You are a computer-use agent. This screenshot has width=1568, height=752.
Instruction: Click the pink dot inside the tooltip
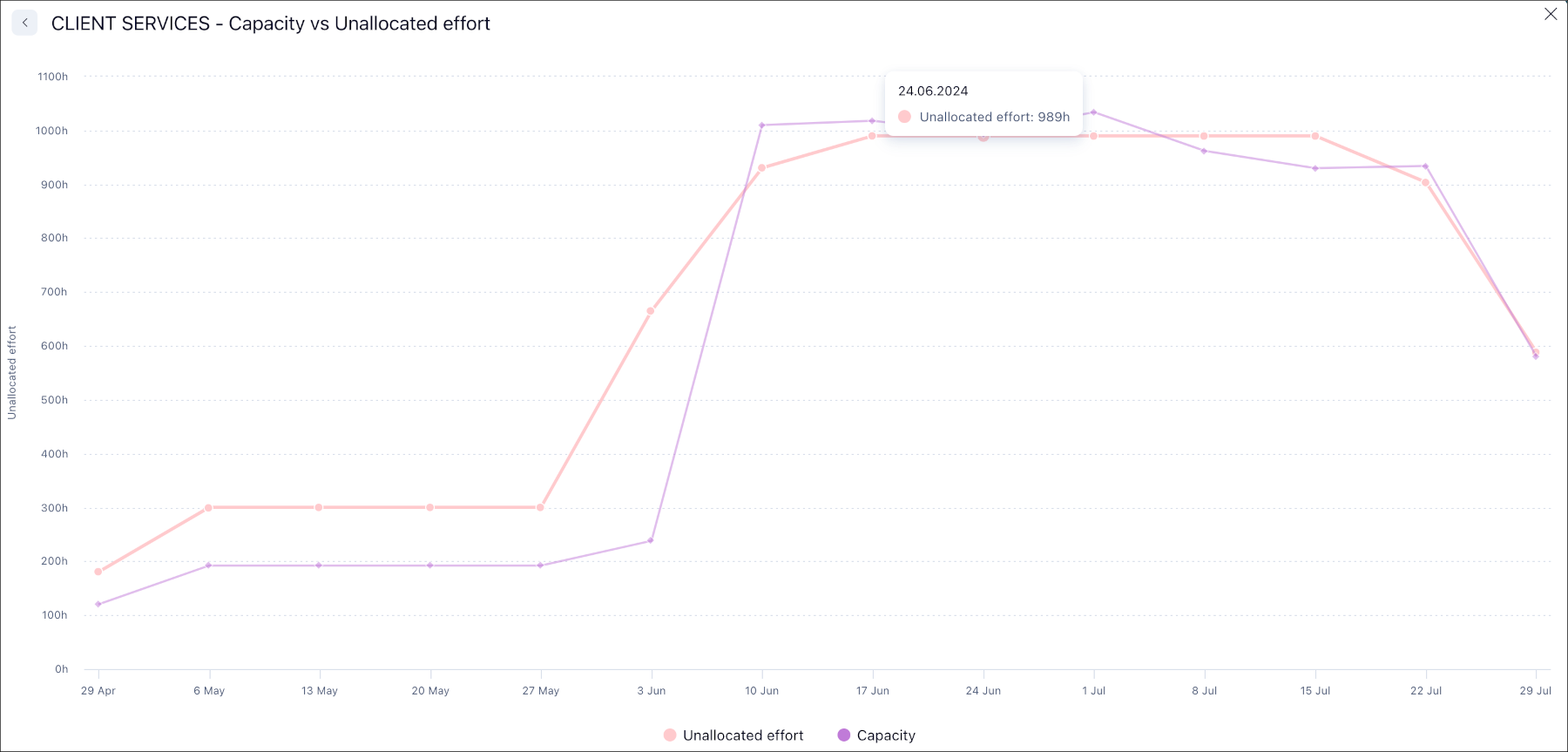point(904,116)
